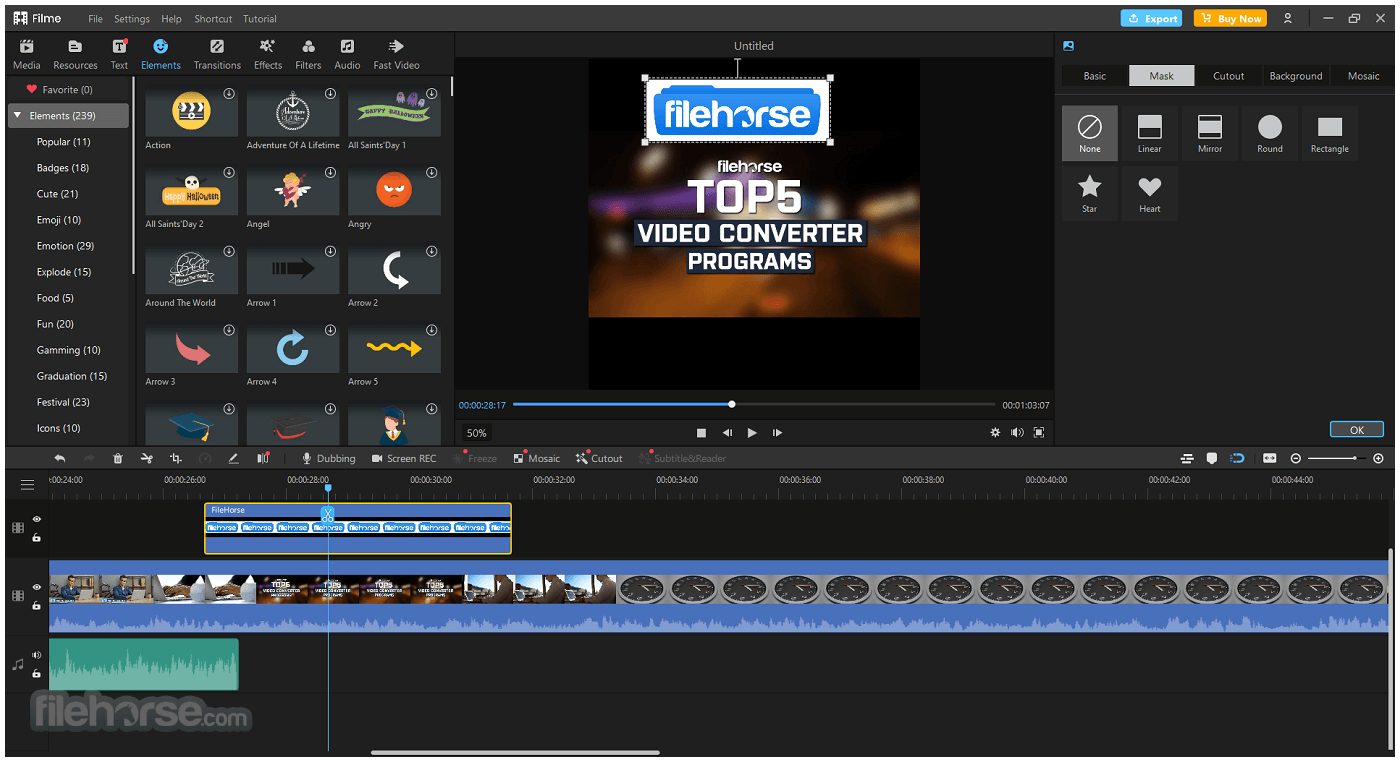Image resolution: width=1400 pixels, height=762 pixels.
Task: Adjust preview volume speaker icon
Action: tap(1017, 433)
